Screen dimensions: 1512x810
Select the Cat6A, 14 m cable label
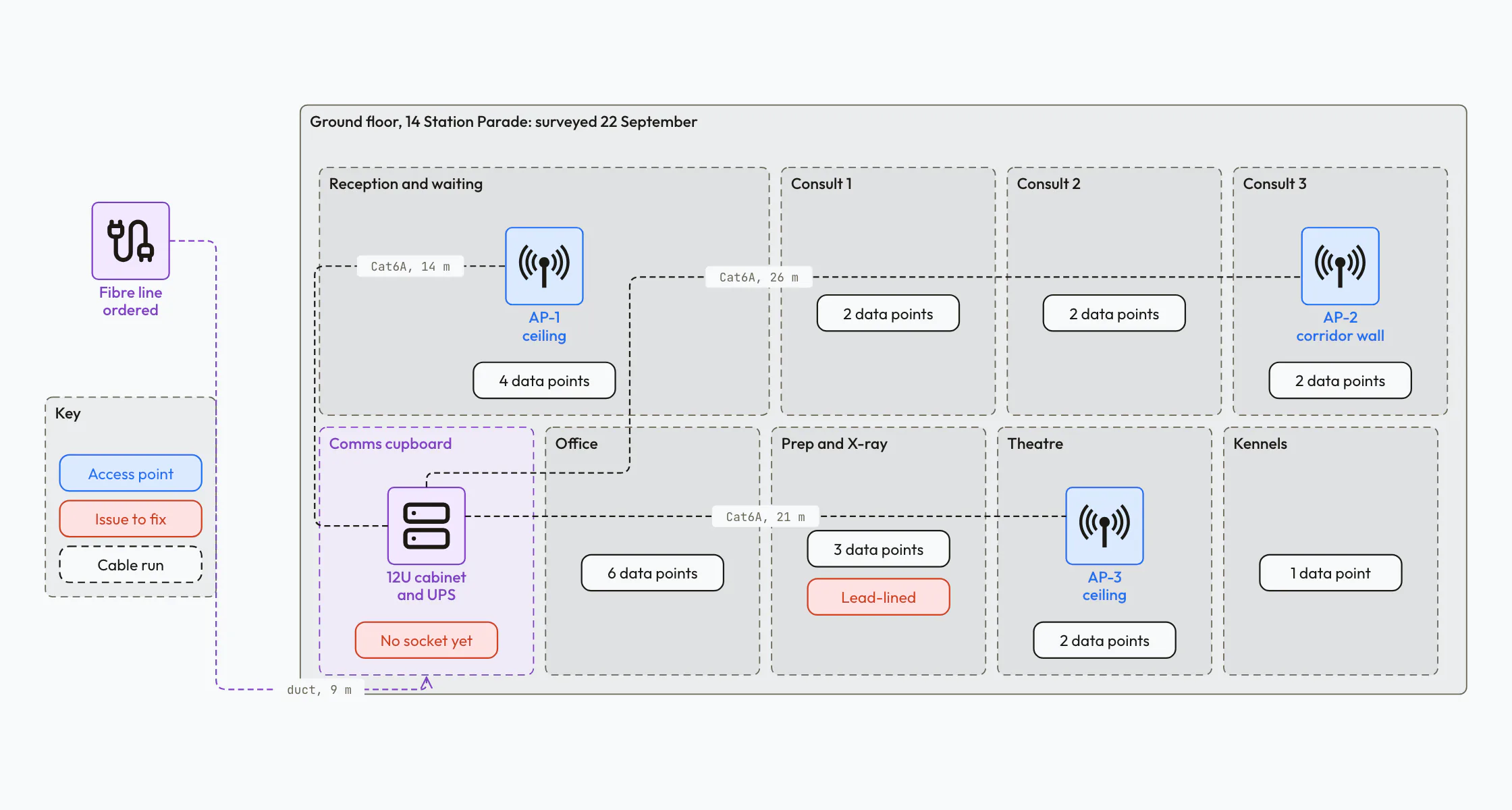click(410, 266)
